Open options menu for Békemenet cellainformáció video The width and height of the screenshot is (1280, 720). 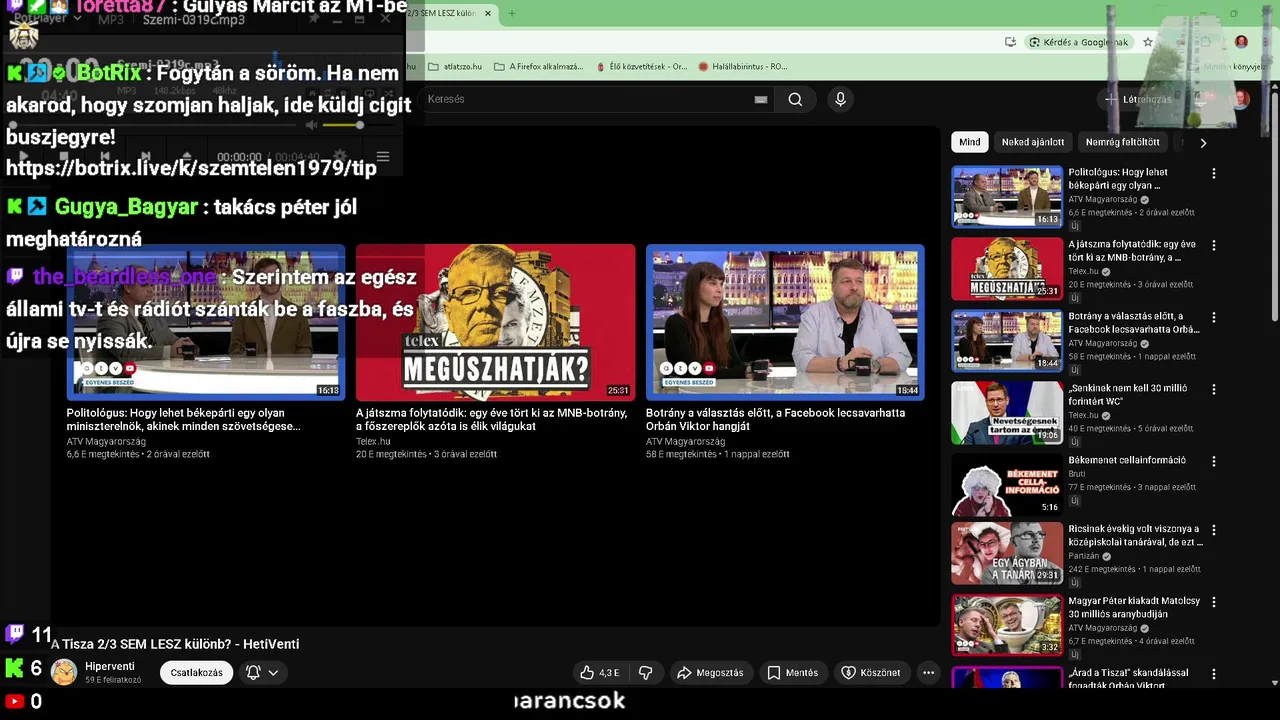coord(1214,462)
